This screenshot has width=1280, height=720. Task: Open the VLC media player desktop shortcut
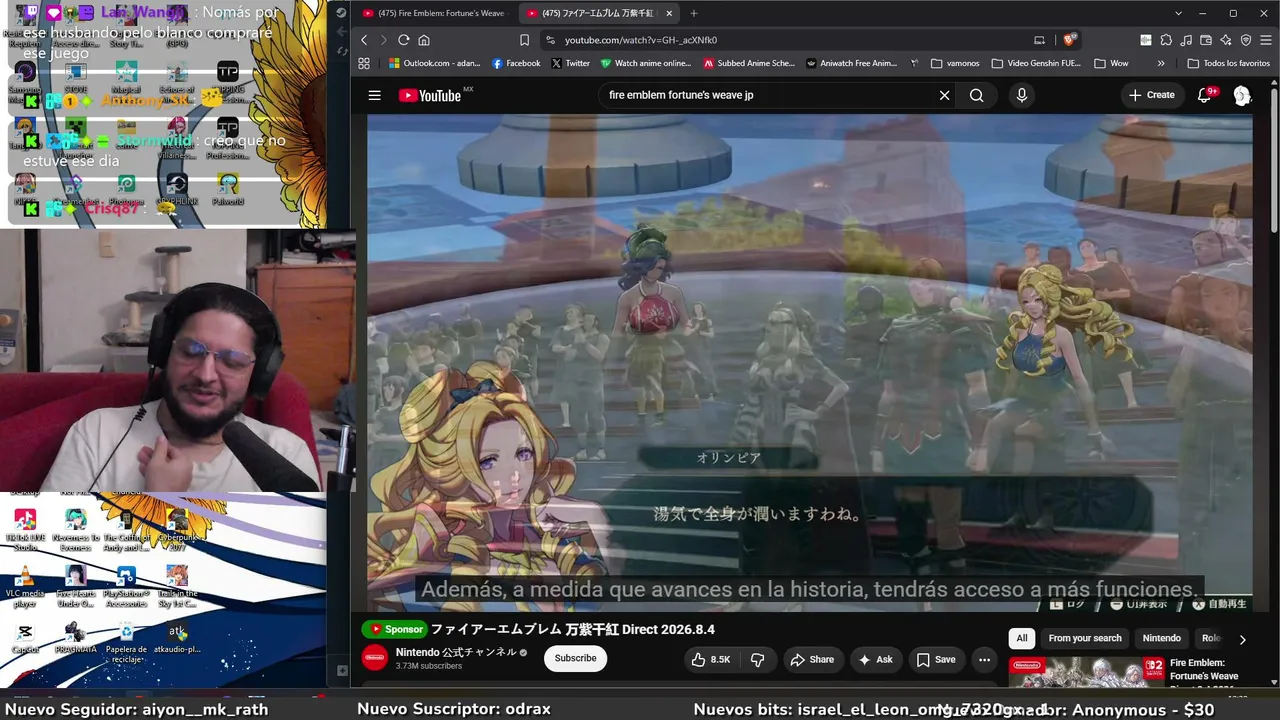point(25,586)
